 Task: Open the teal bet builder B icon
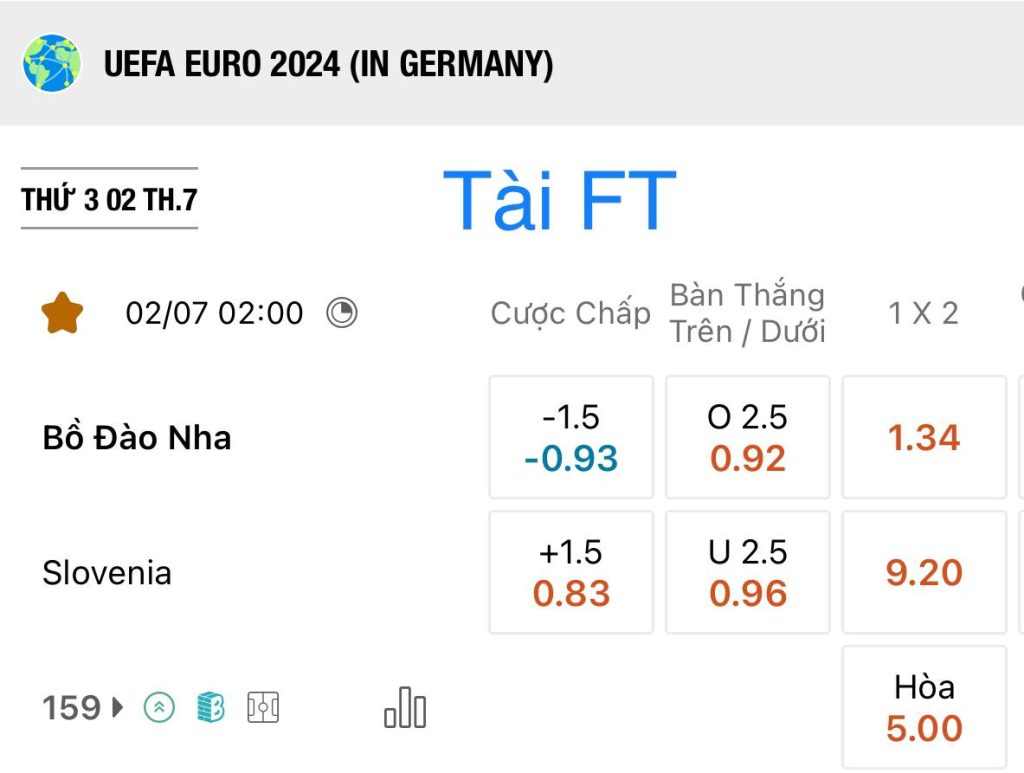pos(211,708)
